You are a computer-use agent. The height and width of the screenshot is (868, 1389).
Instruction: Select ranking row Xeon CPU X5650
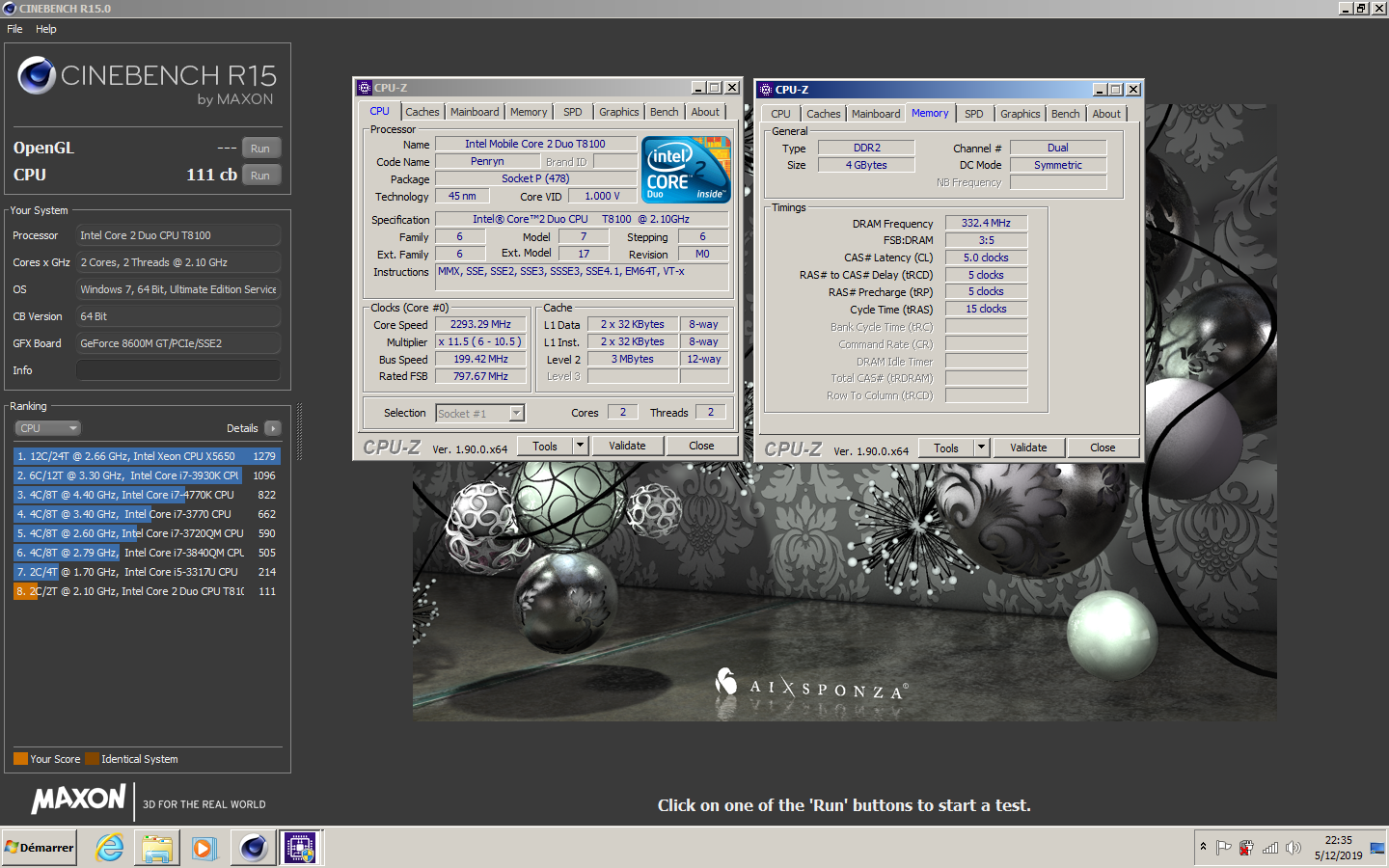[x=147, y=456]
